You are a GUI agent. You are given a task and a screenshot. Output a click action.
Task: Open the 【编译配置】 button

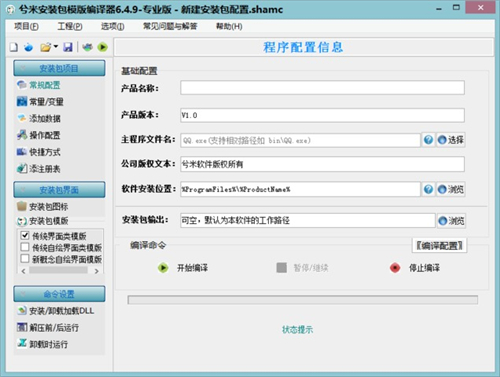[439, 246]
